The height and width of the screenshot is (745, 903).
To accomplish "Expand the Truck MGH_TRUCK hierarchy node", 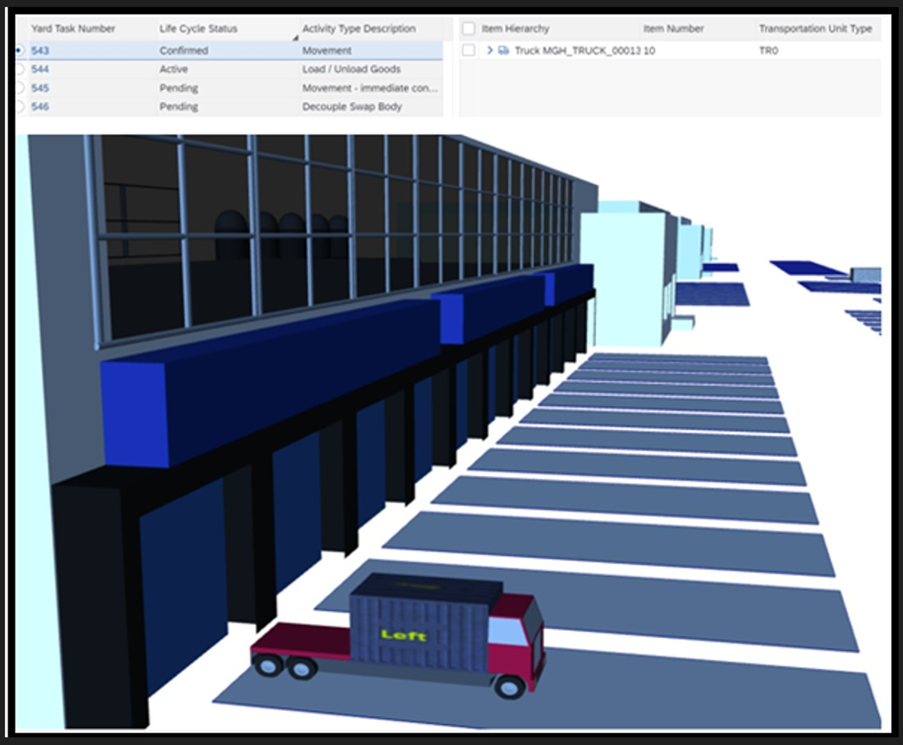I will pyautogui.click(x=489, y=50).
